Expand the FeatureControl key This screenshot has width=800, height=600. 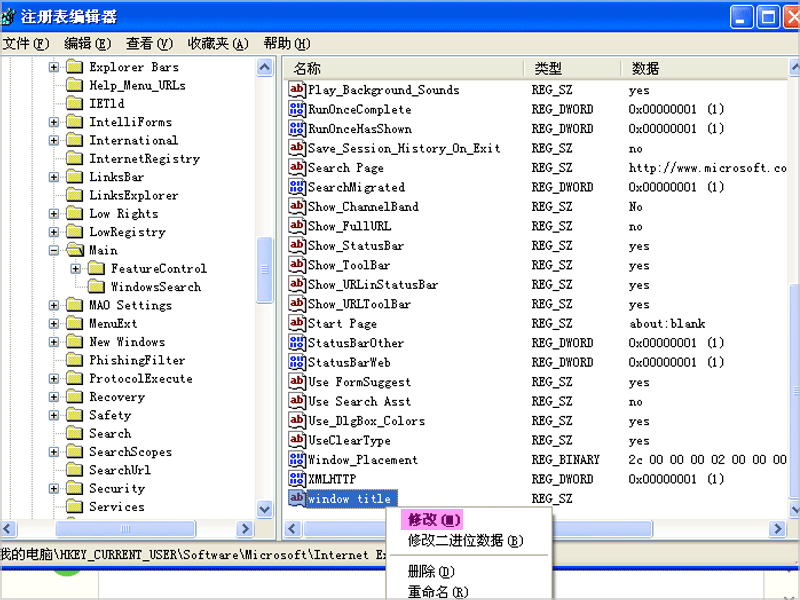point(76,268)
